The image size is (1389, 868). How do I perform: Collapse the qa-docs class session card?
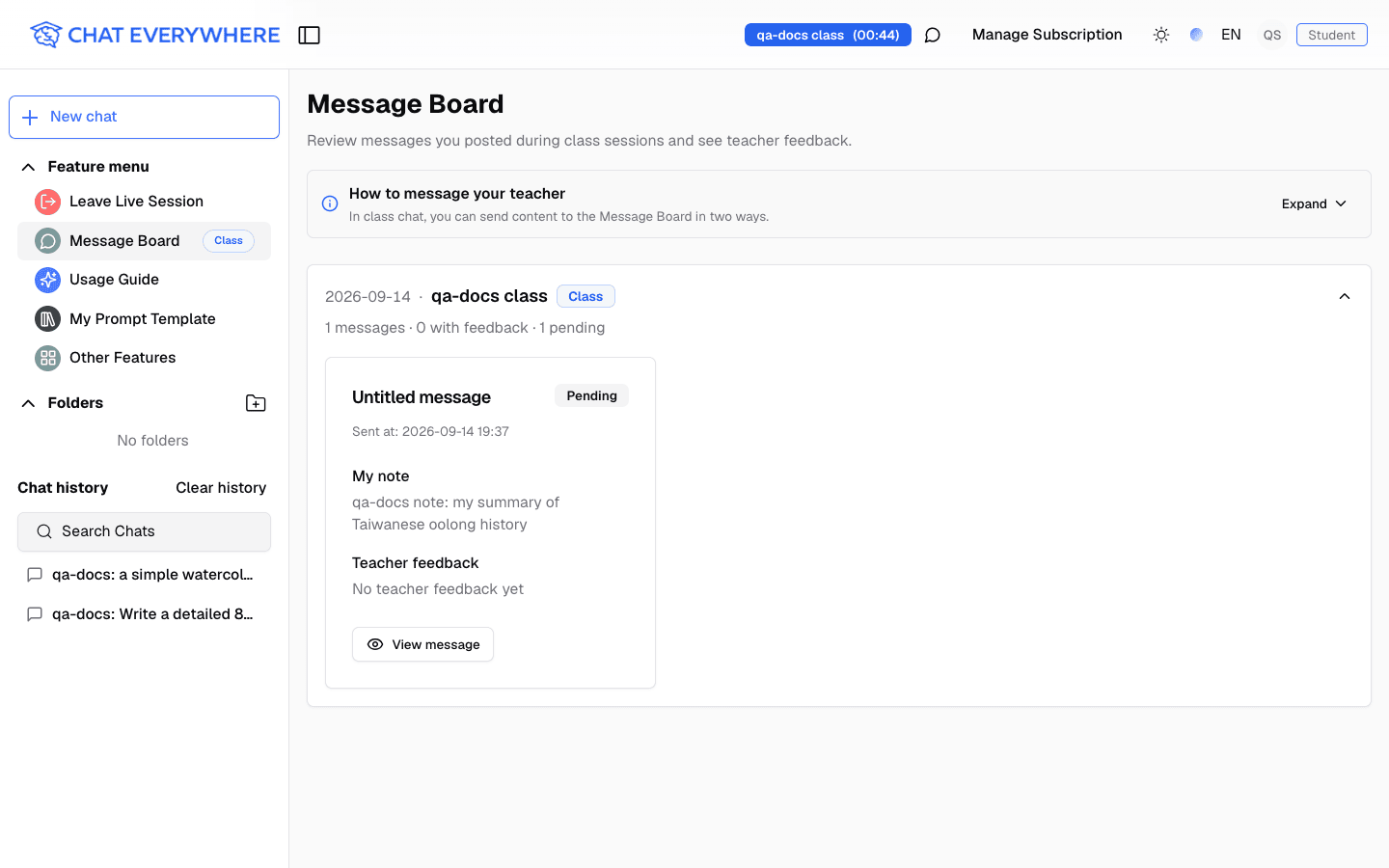tap(1345, 296)
